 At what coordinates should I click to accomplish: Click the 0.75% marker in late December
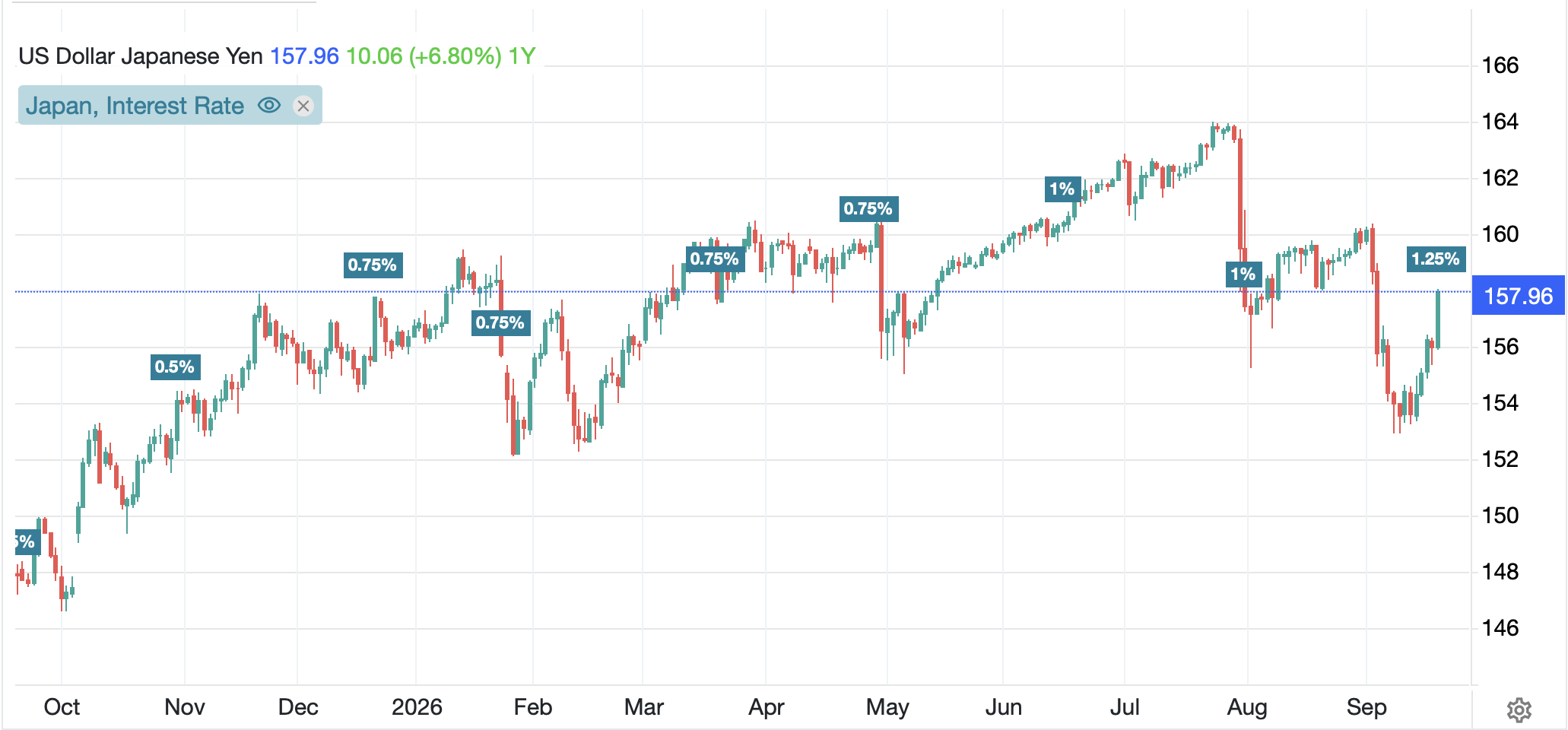373,265
